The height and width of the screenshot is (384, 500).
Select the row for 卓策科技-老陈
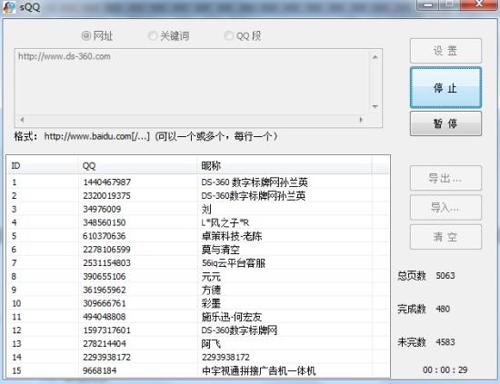[x=198, y=236]
